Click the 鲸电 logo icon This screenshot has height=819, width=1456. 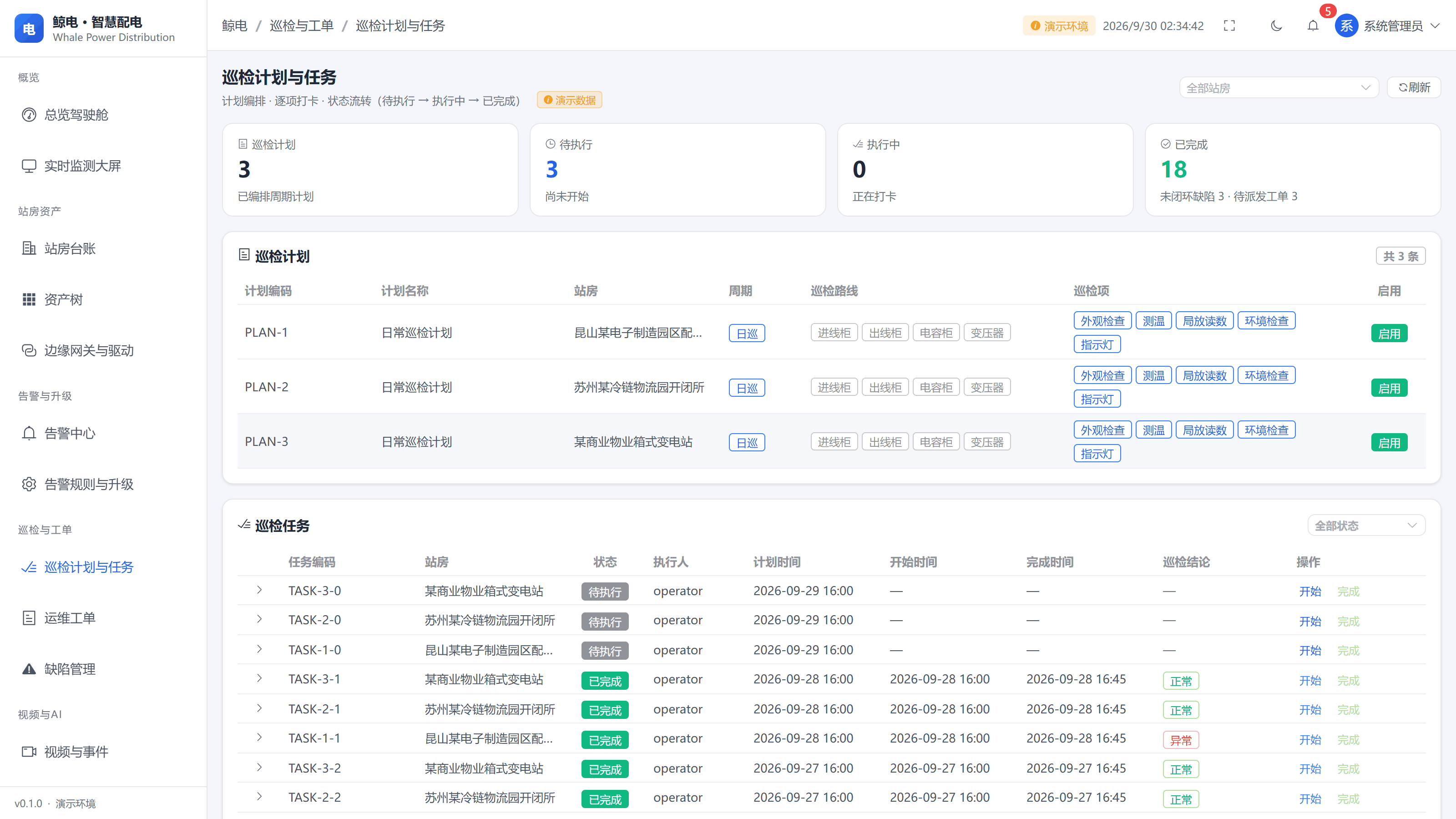29,28
